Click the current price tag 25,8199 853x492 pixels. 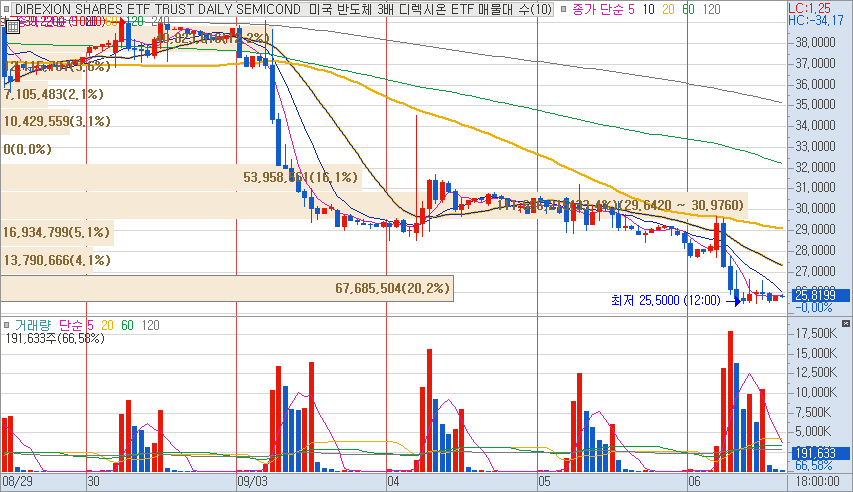click(x=819, y=295)
